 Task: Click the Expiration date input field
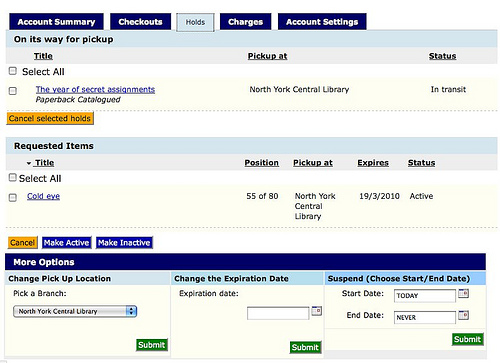tap(278, 313)
